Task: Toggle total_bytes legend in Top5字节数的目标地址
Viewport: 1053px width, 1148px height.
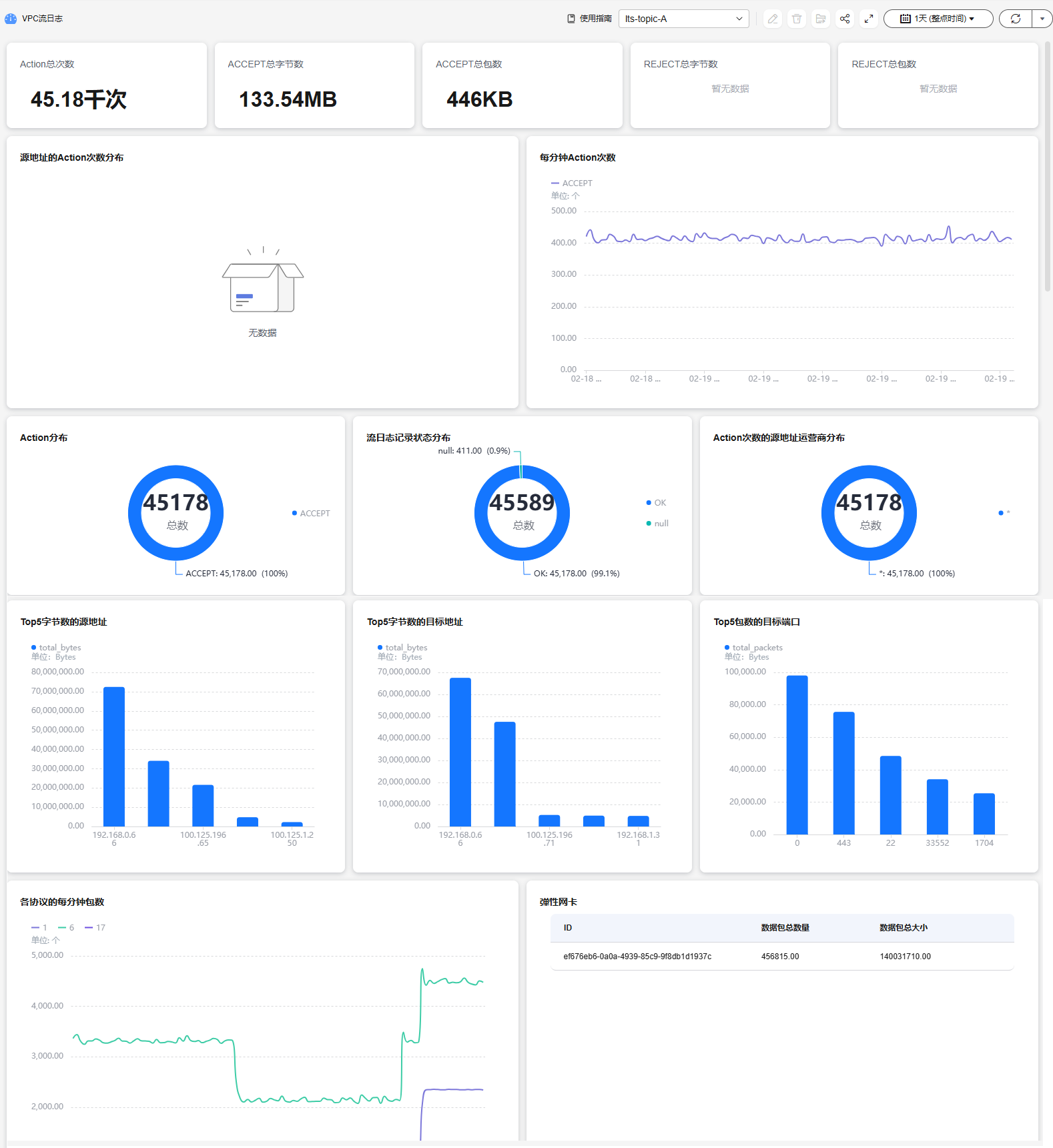Action: tap(402, 647)
